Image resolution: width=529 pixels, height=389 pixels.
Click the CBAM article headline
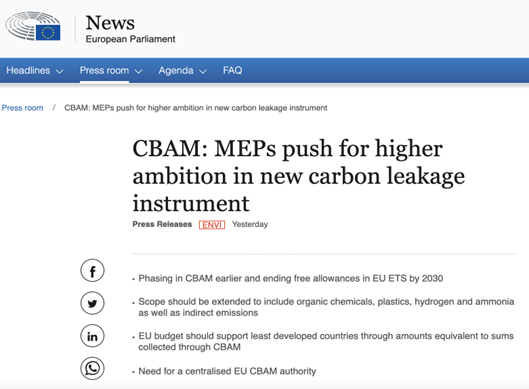[299, 176]
